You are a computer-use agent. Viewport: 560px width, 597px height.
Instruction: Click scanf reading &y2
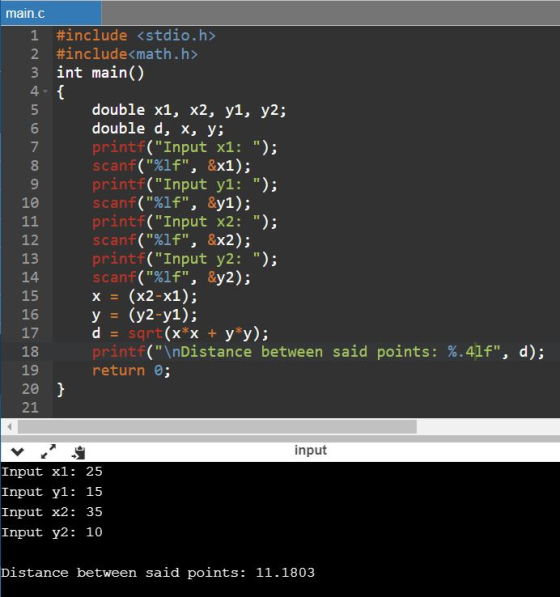(x=171, y=278)
